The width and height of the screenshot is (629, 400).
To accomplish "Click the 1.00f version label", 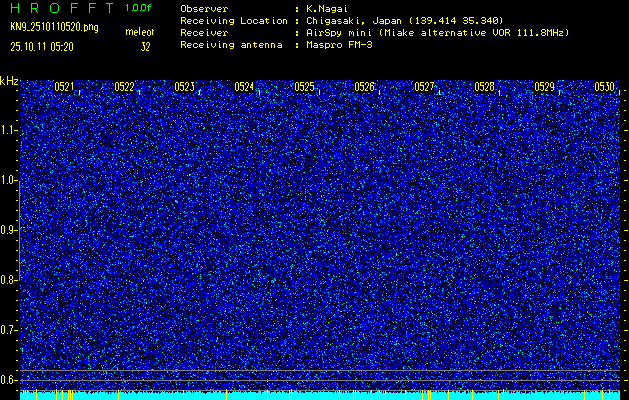I will (x=140, y=8).
